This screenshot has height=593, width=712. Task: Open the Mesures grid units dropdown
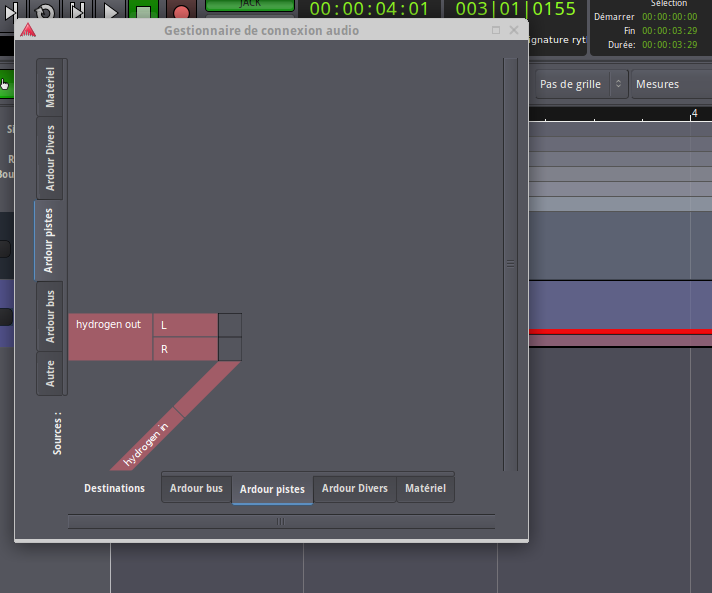(x=671, y=84)
